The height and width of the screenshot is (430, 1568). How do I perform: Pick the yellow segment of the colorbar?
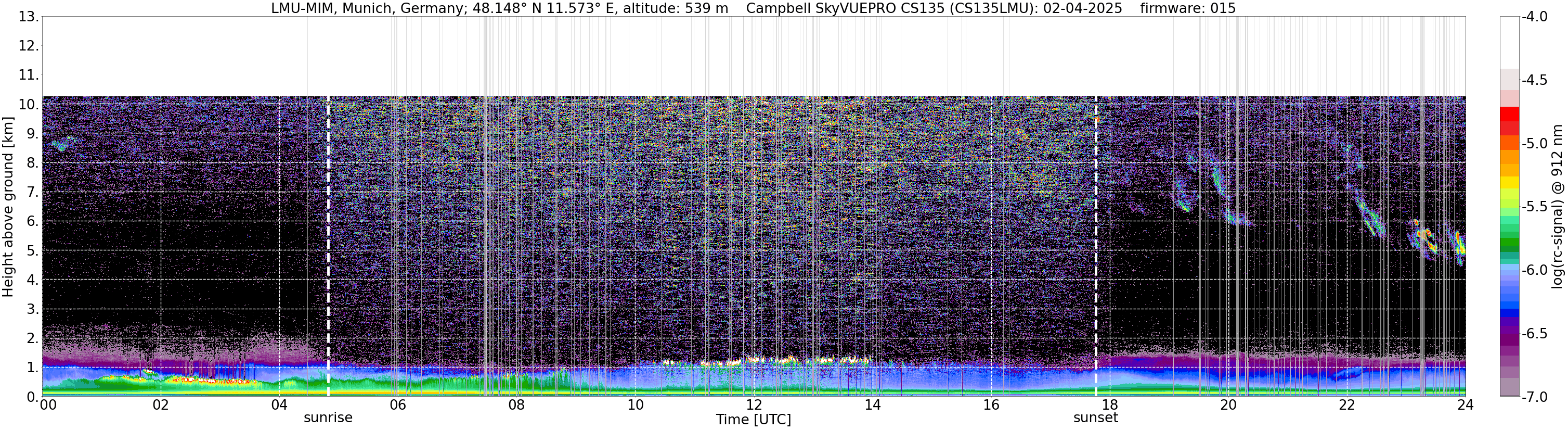(x=1509, y=182)
